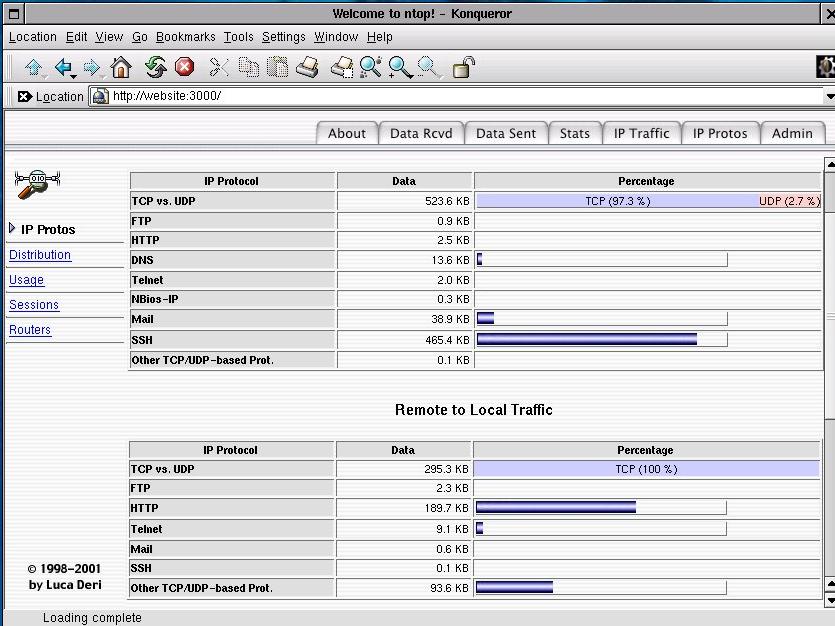Open the Sessions sidebar link

34,305
